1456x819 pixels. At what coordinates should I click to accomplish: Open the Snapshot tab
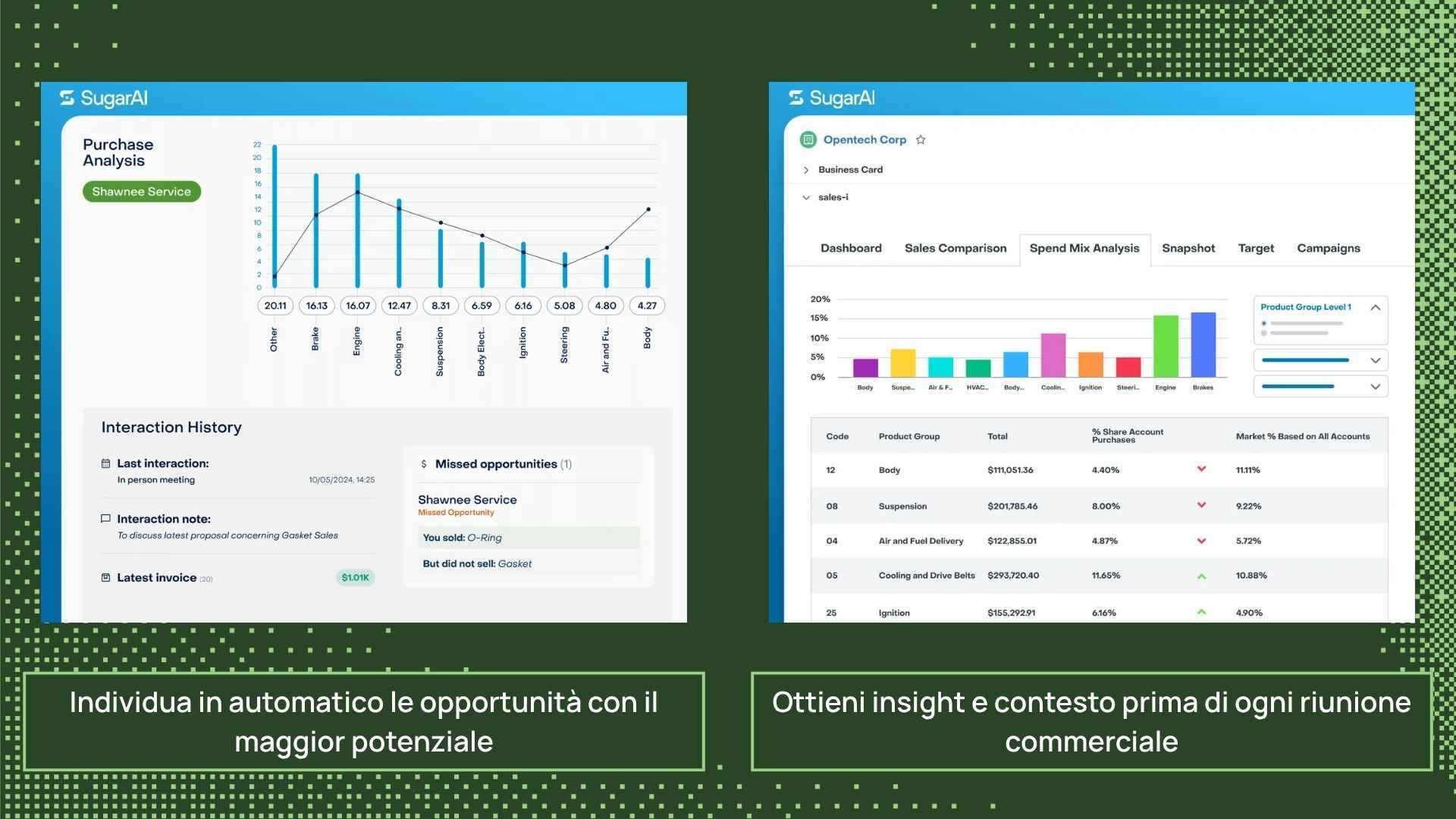tap(1188, 248)
